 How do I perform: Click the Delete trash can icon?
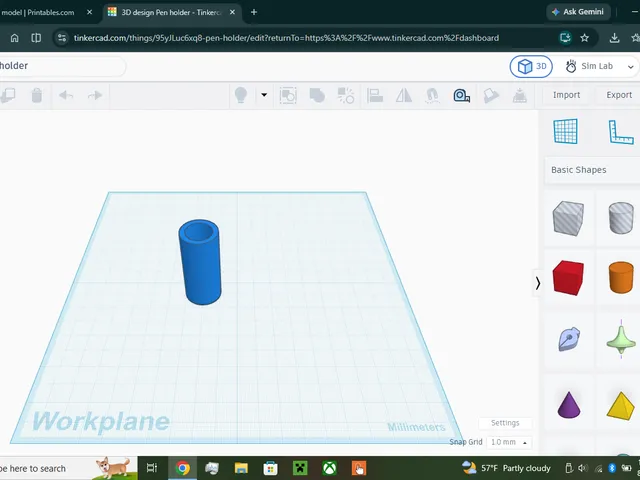point(37,96)
